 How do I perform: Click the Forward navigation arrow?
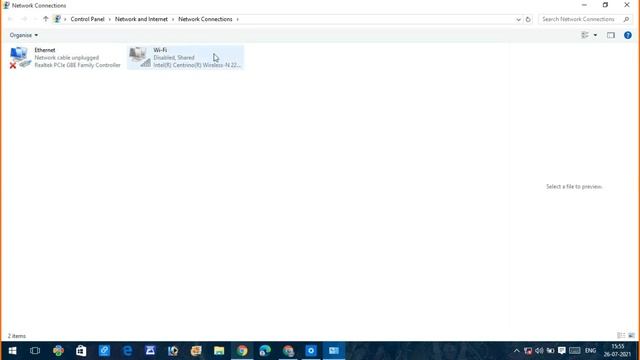(24, 19)
